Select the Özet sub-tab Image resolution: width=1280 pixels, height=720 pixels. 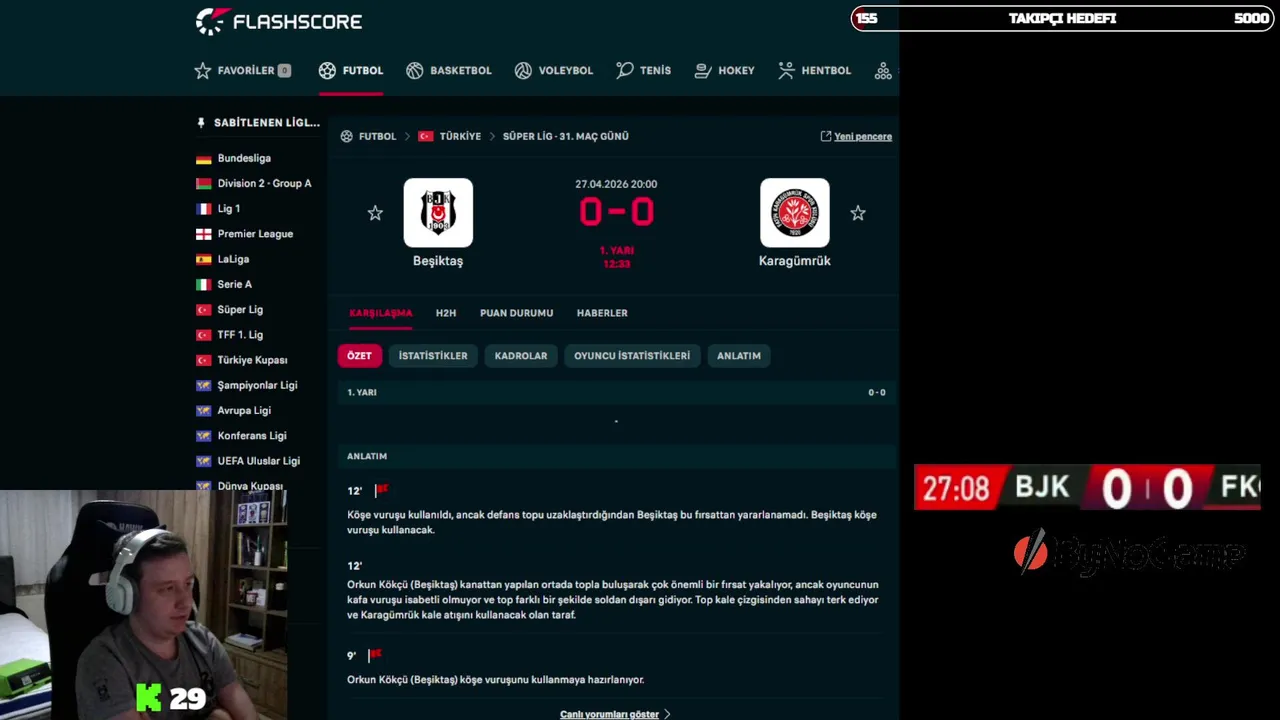359,356
